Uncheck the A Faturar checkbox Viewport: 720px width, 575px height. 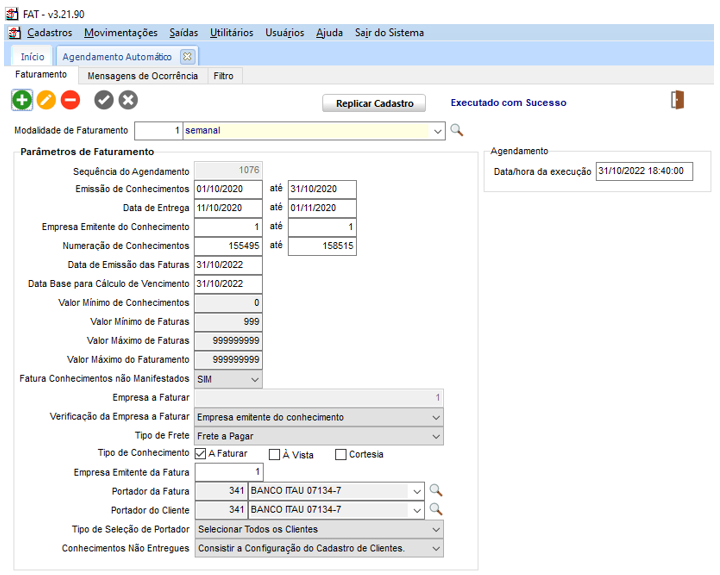(201, 454)
